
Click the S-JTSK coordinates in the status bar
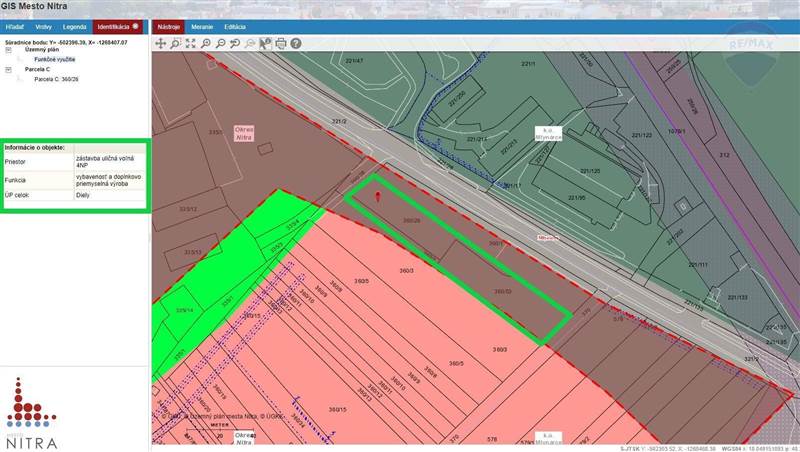(x=668, y=449)
